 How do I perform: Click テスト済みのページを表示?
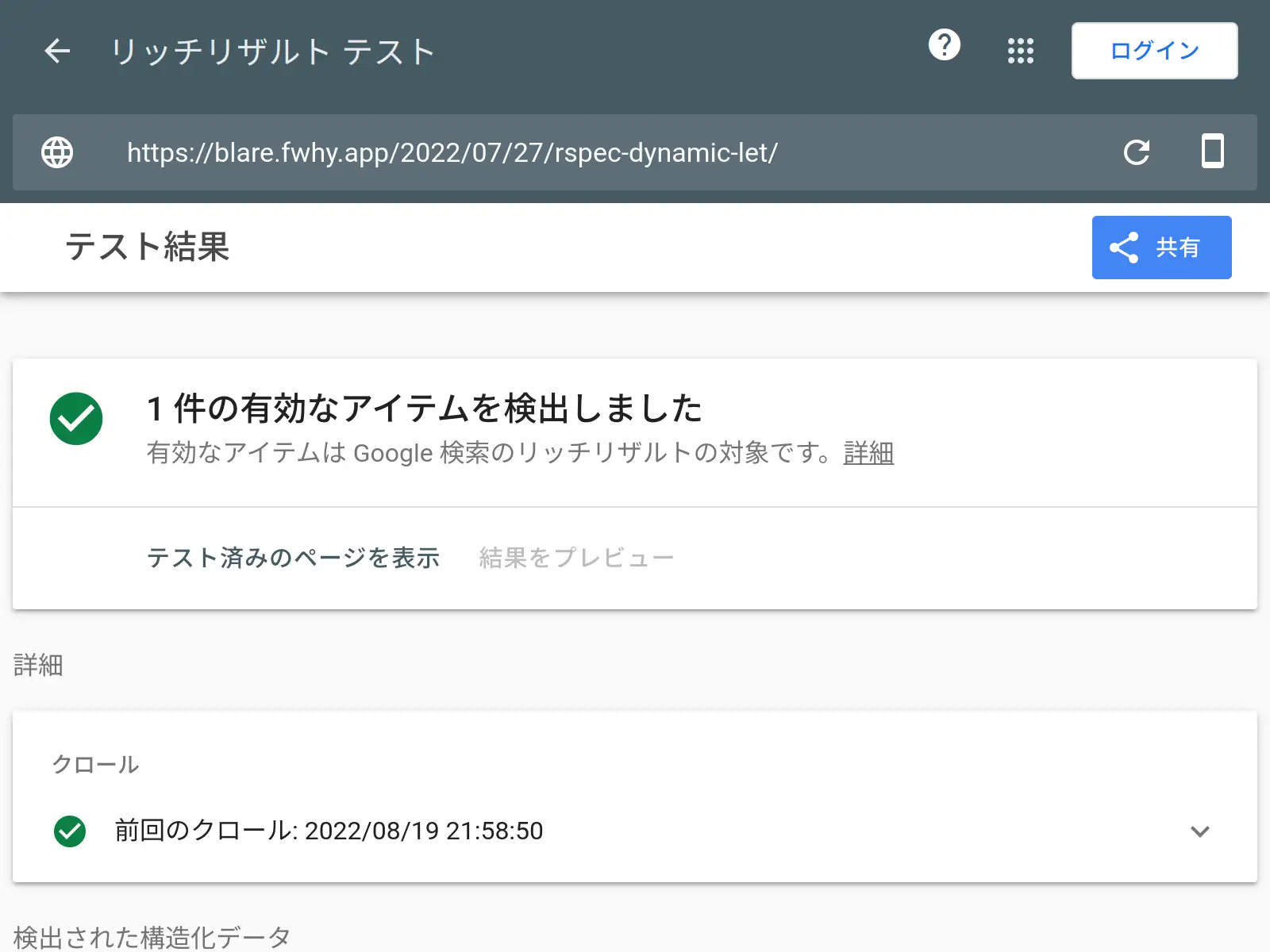(x=293, y=558)
